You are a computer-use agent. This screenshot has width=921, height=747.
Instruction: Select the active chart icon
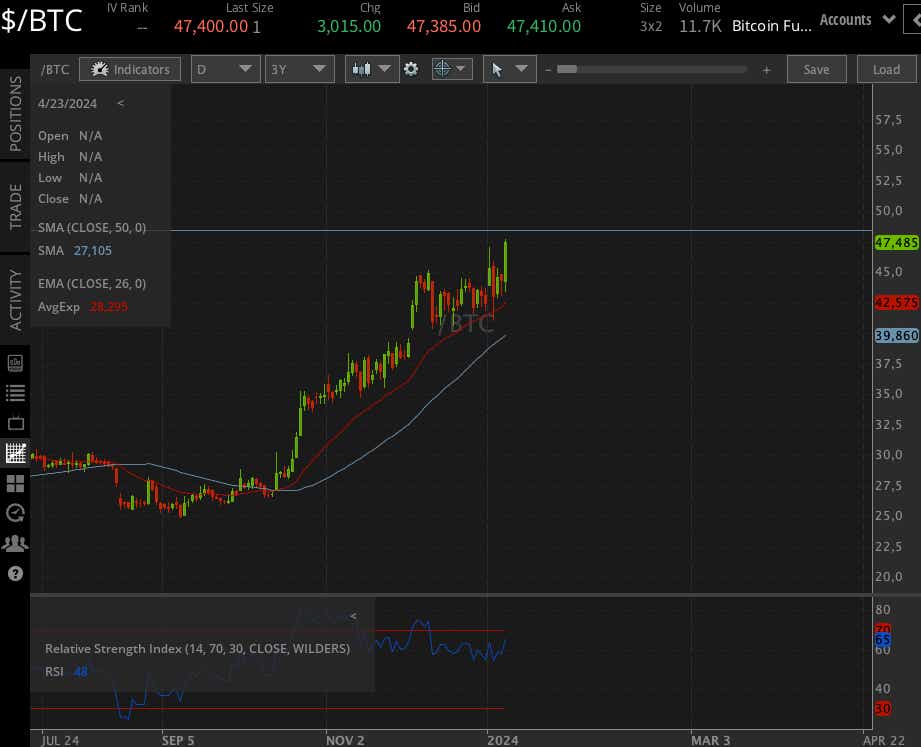point(15,453)
